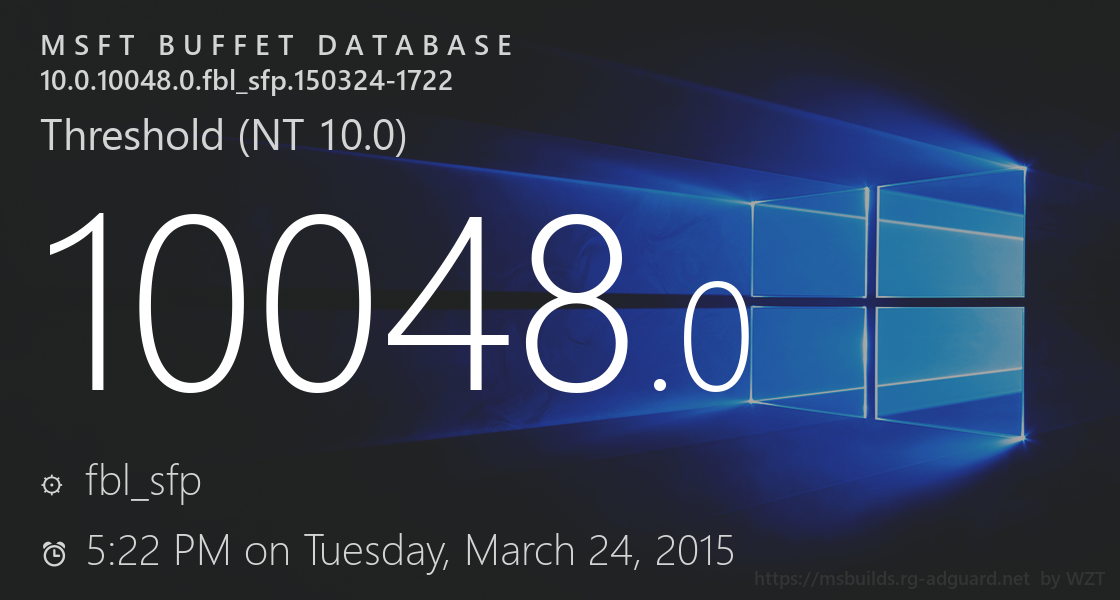The width and height of the screenshot is (1120, 600).
Task: Select the 'fbl_sfp' branch name
Action: pos(144,482)
